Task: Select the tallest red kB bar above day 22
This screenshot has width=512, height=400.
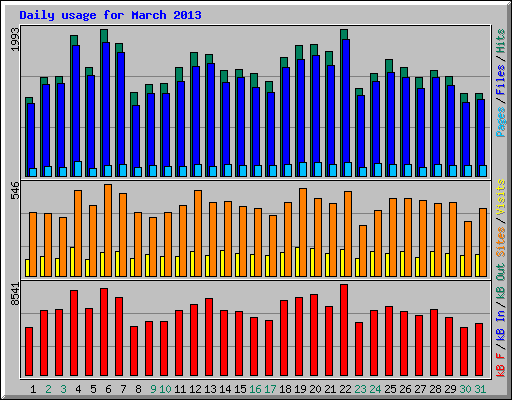Action: (x=344, y=330)
